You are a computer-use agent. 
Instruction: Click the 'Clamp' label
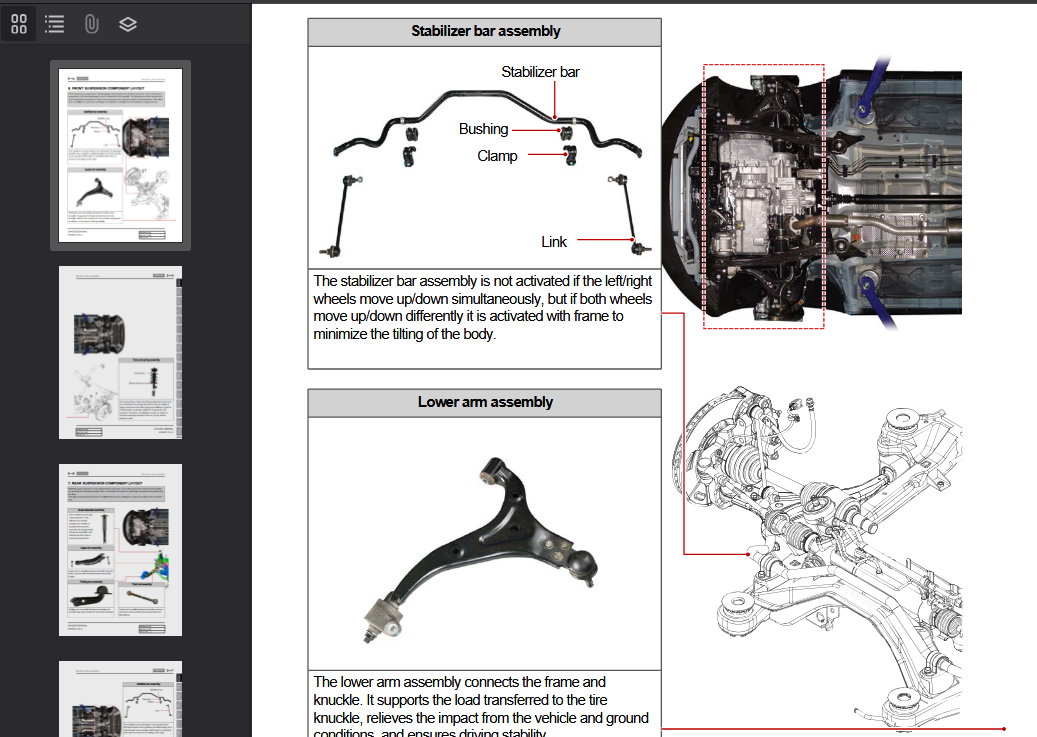[497, 156]
